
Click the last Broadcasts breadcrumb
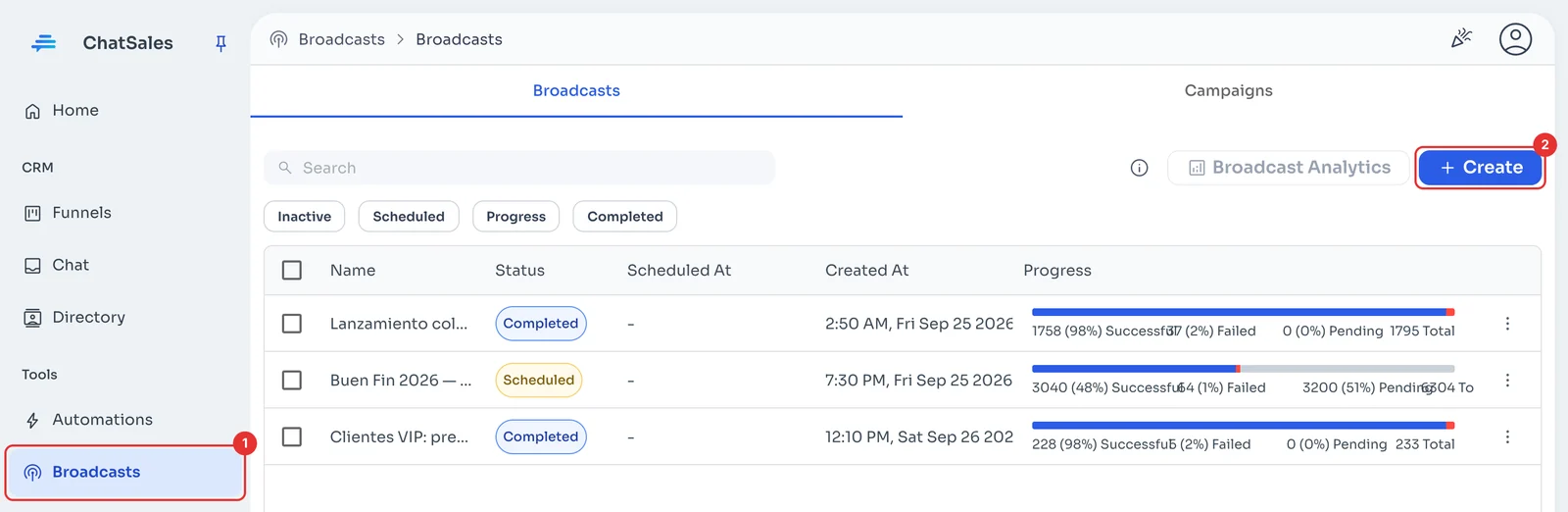(459, 39)
